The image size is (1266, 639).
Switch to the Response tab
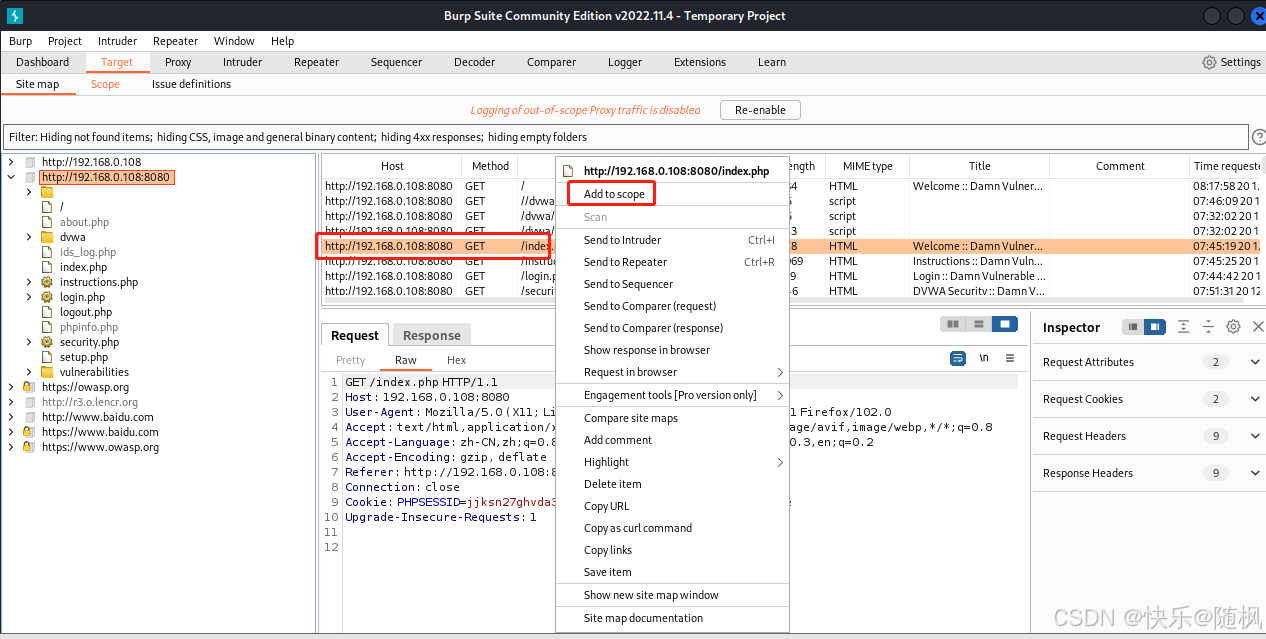pyautogui.click(x=431, y=335)
